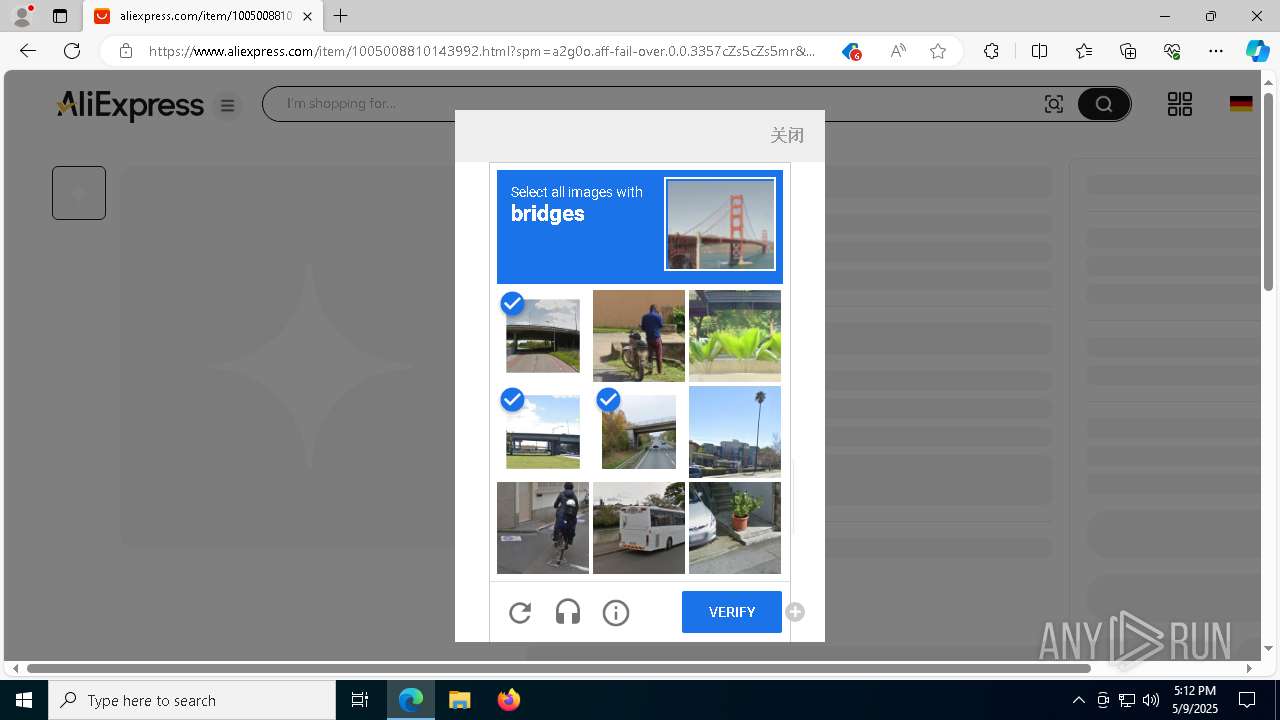Image resolution: width=1280 pixels, height=720 pixels.
Task: Open a new browser tab
Action: click(341, 16)
